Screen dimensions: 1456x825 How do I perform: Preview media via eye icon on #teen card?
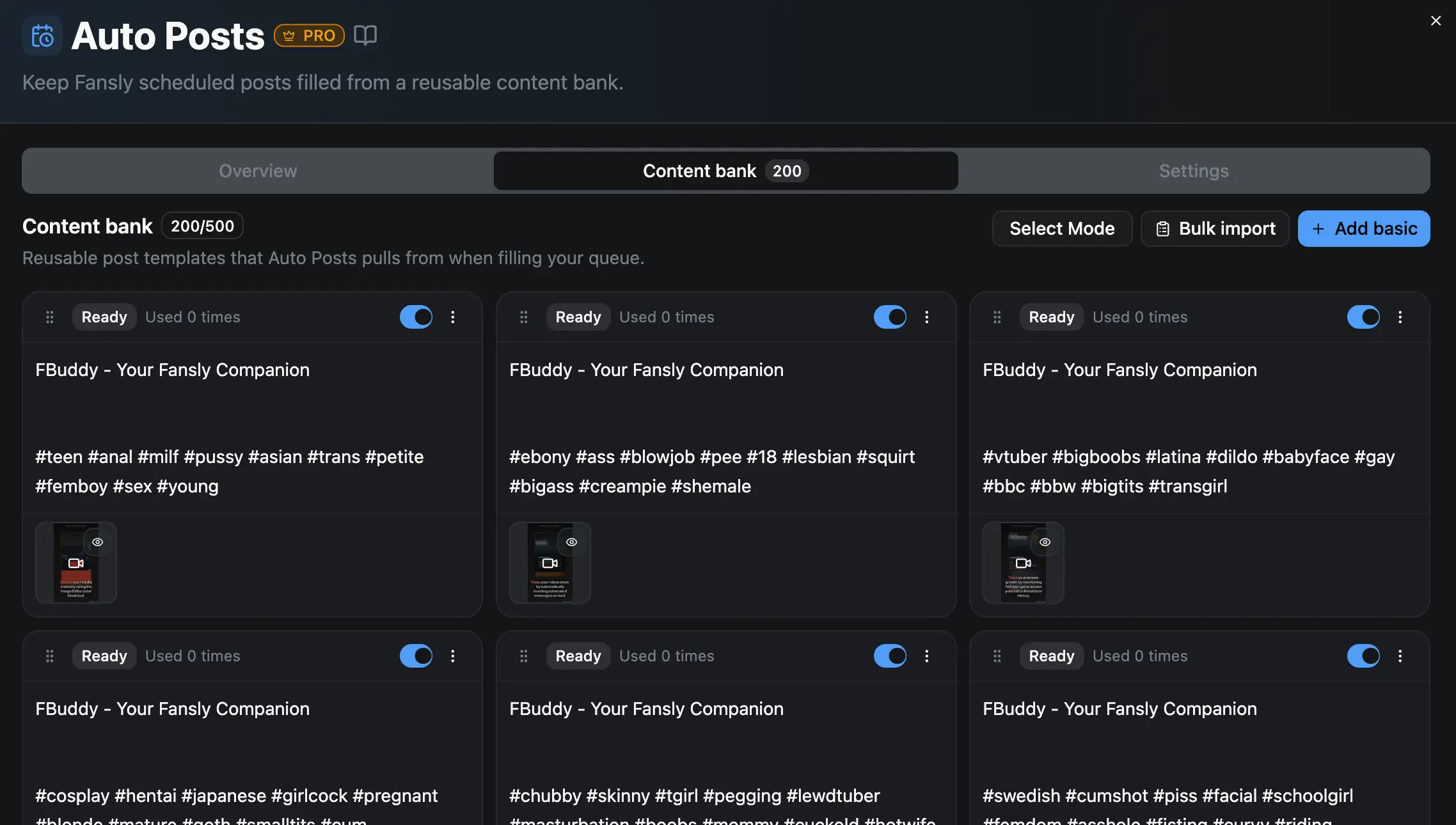pos(97,542)
